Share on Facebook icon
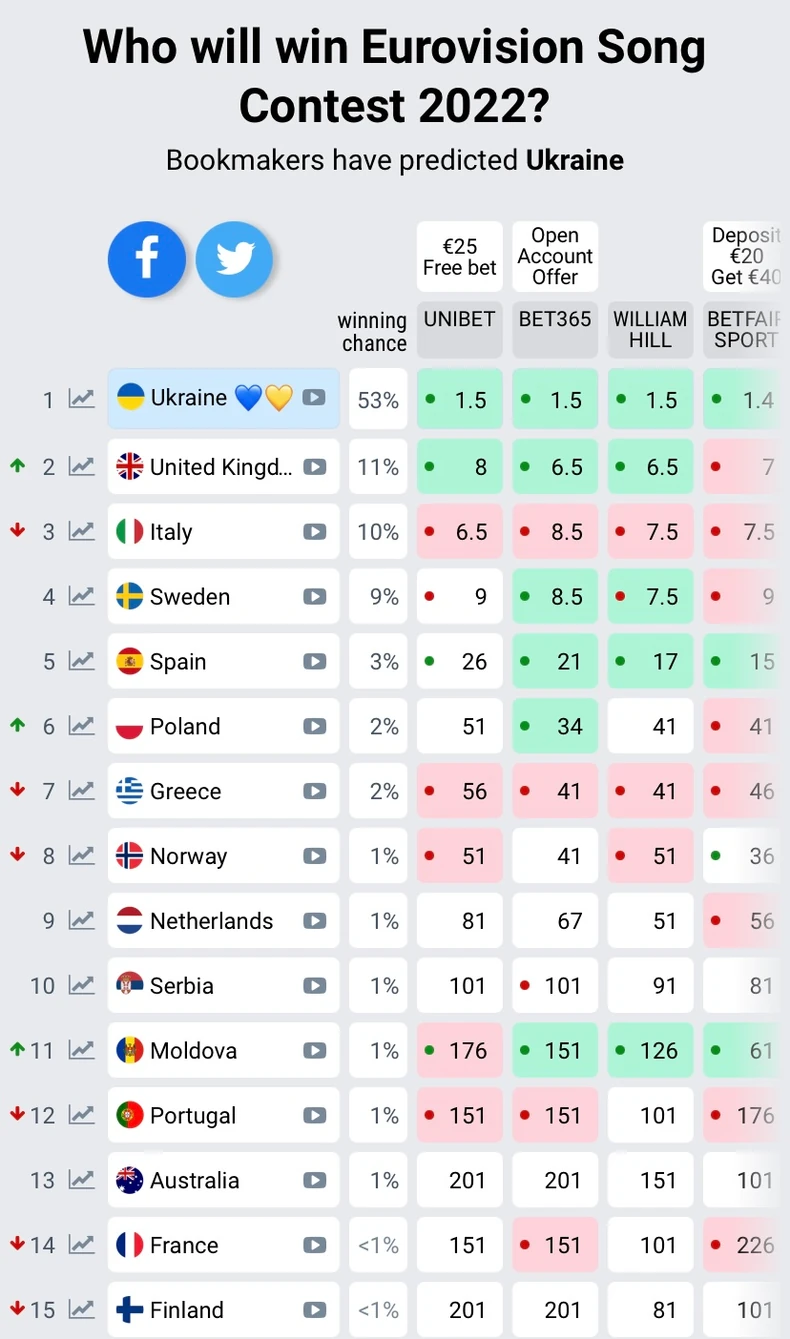The height and width of the screenshot is (1339, 790). click(x=147, y=260)
